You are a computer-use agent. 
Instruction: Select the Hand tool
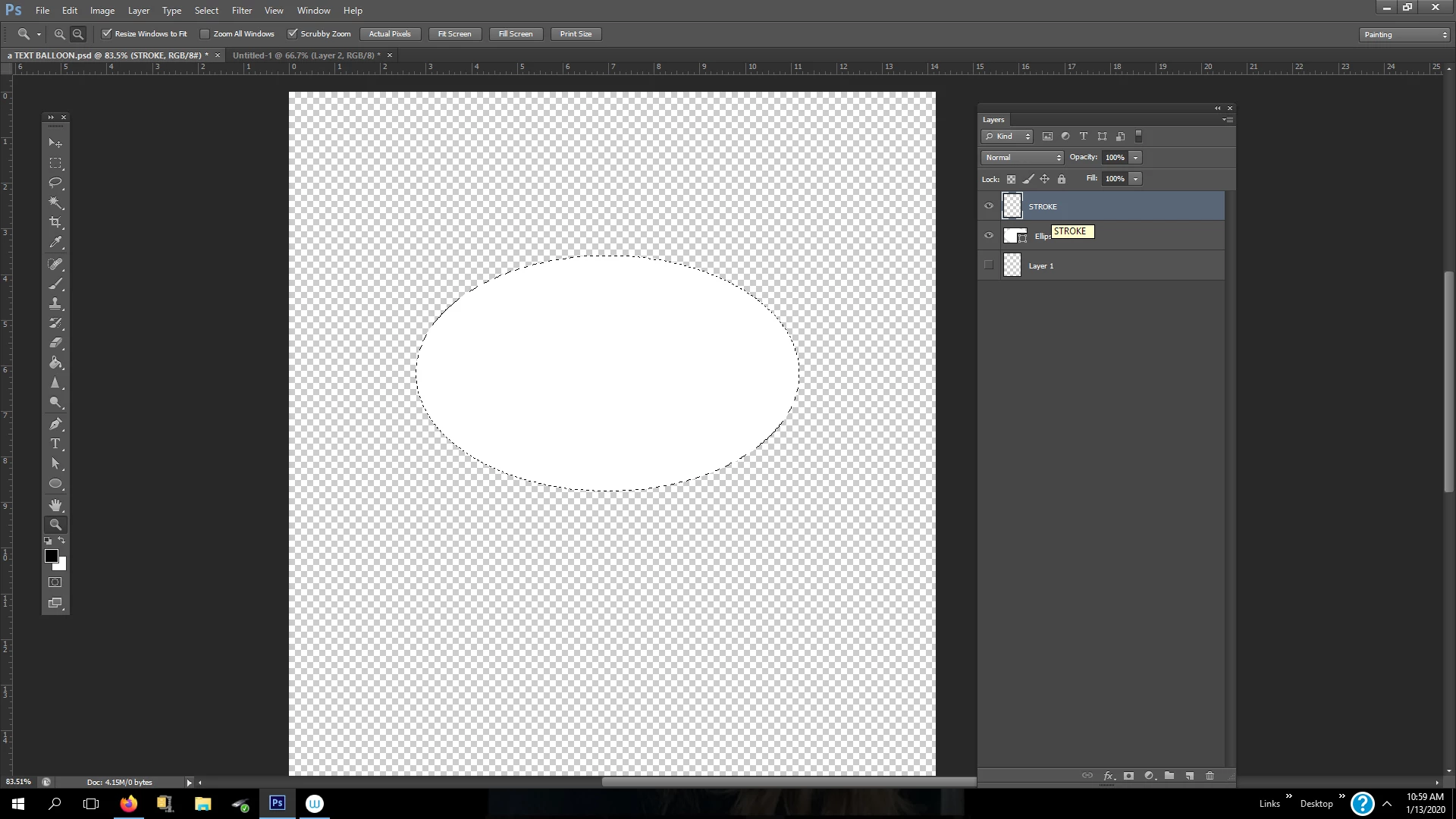point(55,505)
